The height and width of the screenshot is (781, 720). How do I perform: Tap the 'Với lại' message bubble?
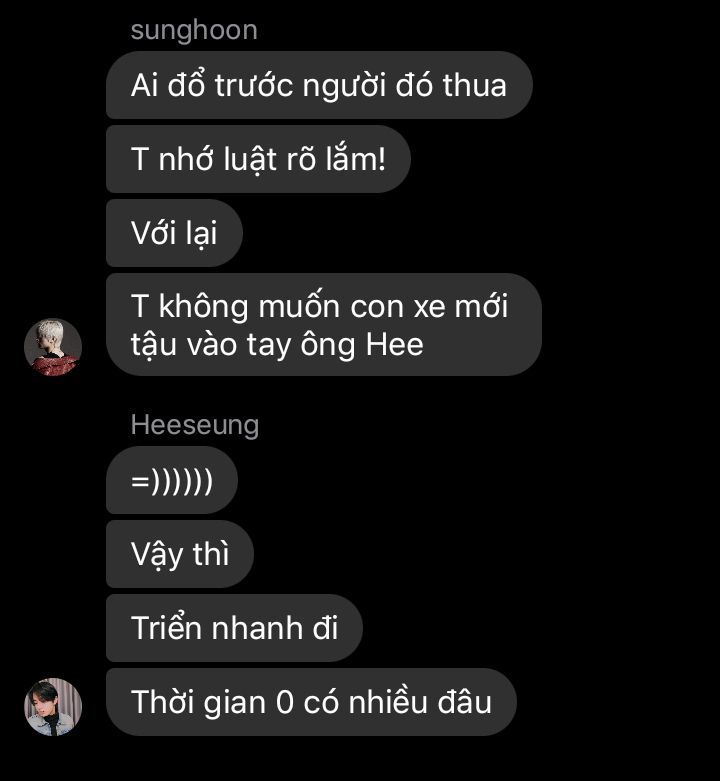coord(174,233)
